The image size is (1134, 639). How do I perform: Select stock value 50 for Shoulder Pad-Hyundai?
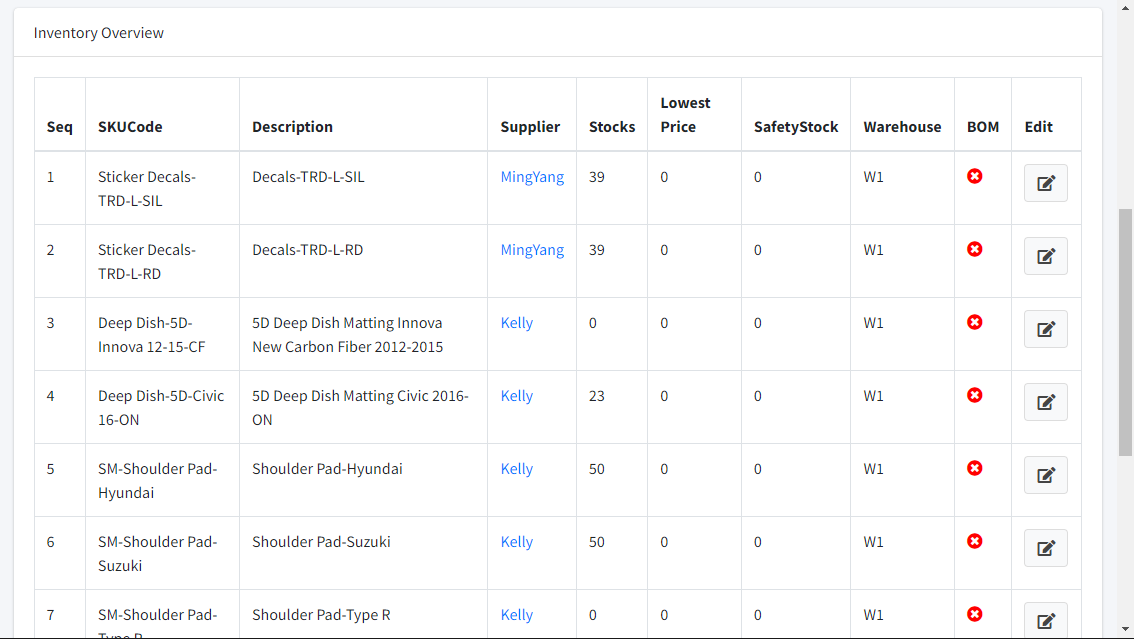(x=597, y=469)
